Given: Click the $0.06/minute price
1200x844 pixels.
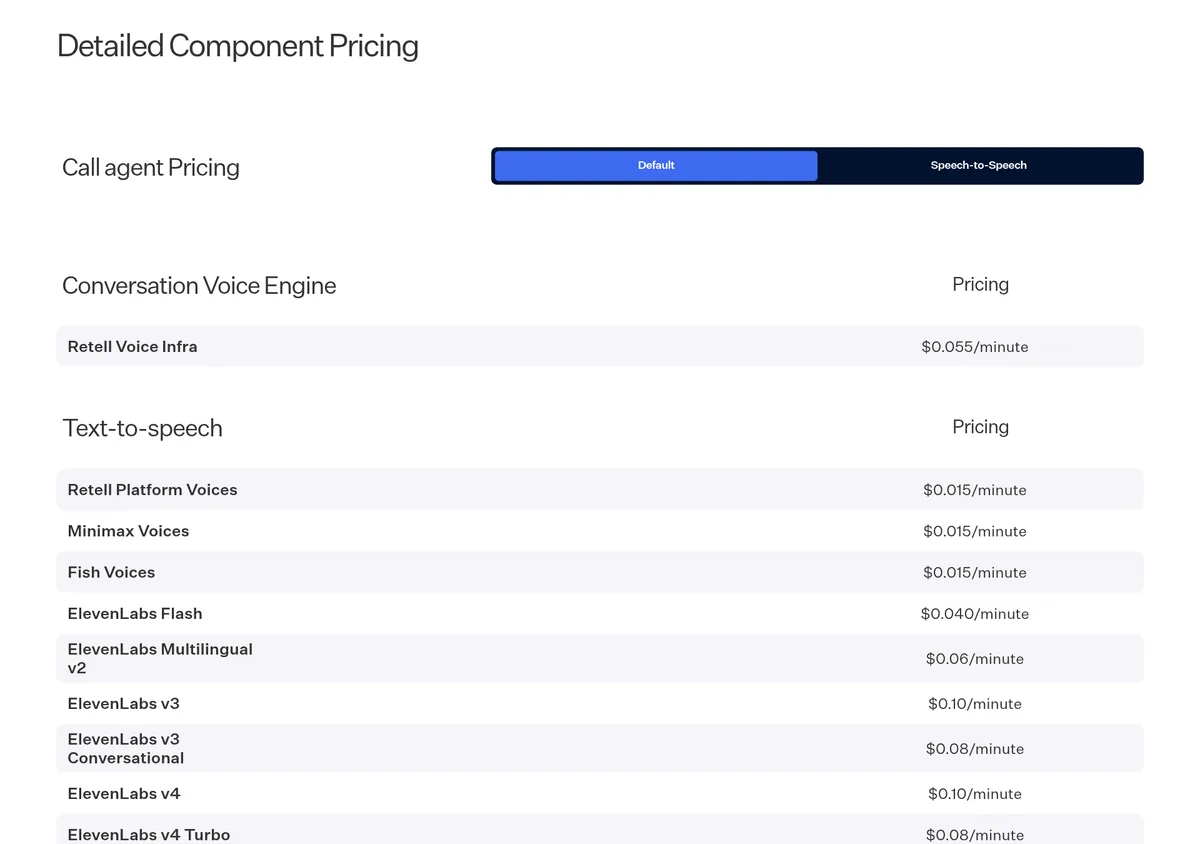Looking at the screenshot, I should click(x=975, y=658).
